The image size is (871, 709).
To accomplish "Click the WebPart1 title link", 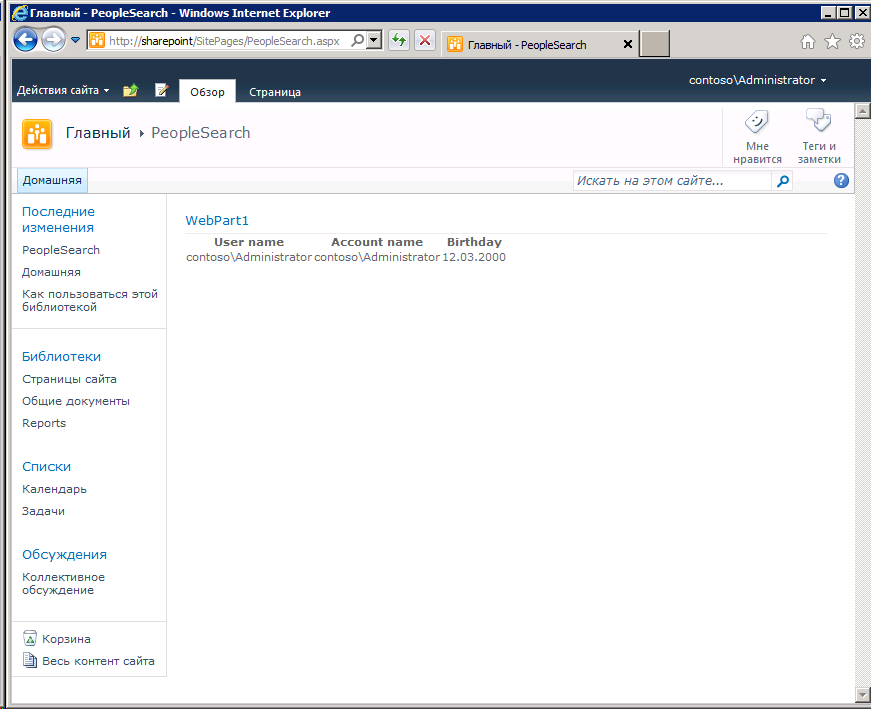I will [217, 221].
